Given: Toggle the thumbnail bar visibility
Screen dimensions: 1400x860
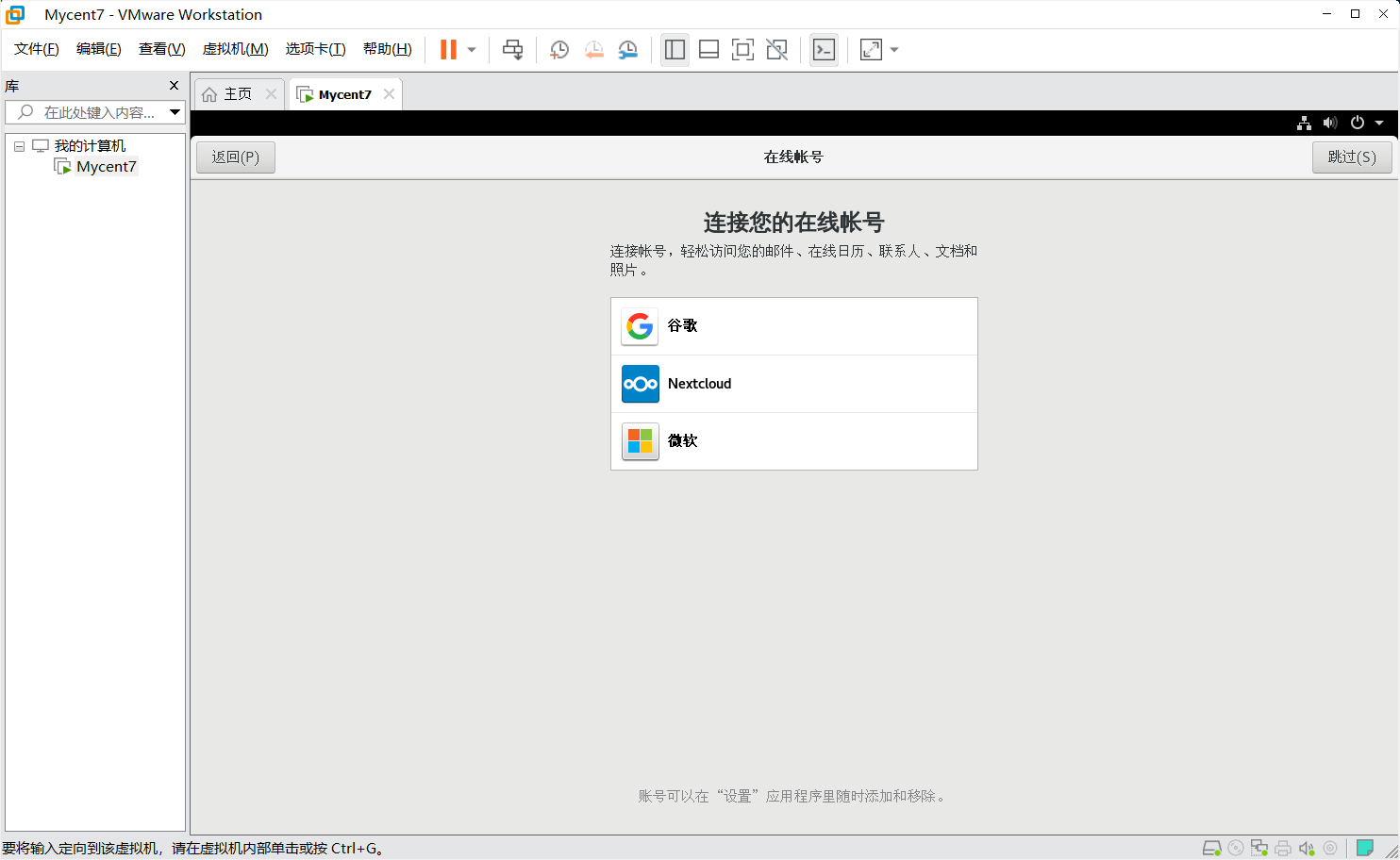Looking at the screenshot, I should (x=708, y=49).
